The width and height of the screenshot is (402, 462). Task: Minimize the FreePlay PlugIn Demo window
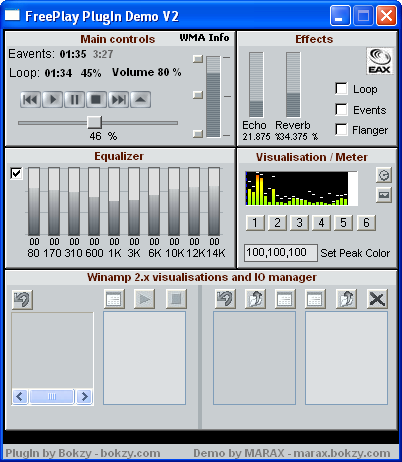point(340,15)
